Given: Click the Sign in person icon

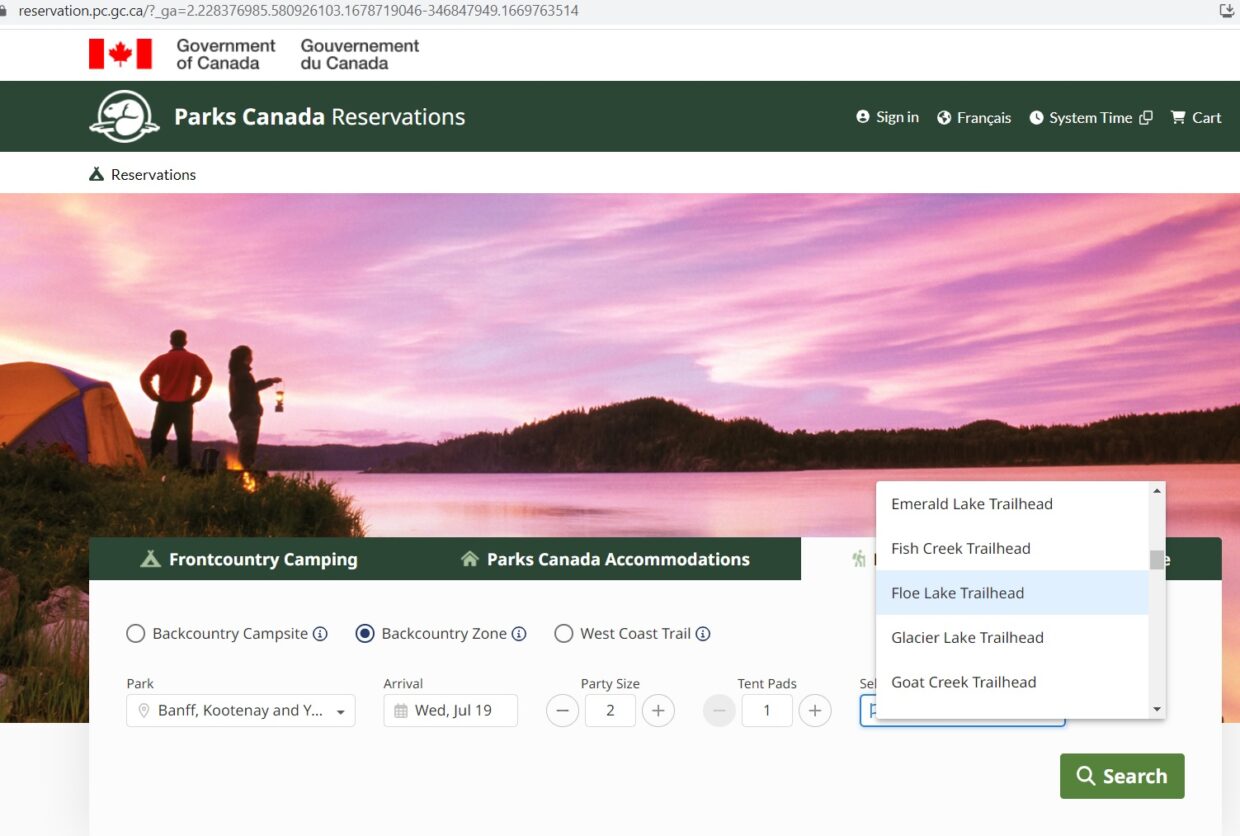Looking at the screenshot, I should point(862,116).
